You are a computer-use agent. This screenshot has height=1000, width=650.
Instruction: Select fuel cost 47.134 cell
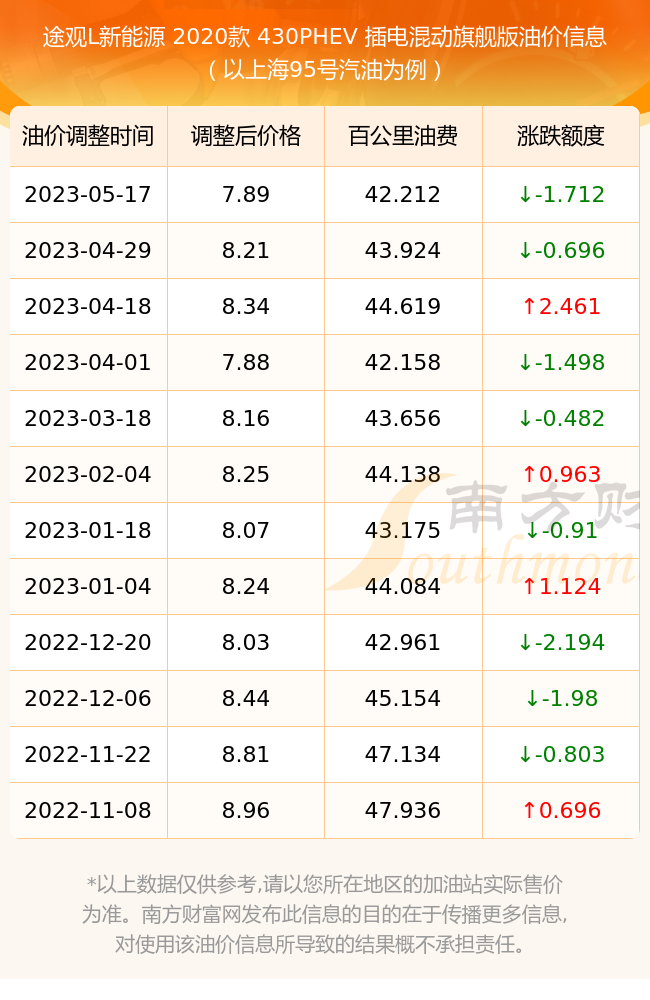(403, 754)
